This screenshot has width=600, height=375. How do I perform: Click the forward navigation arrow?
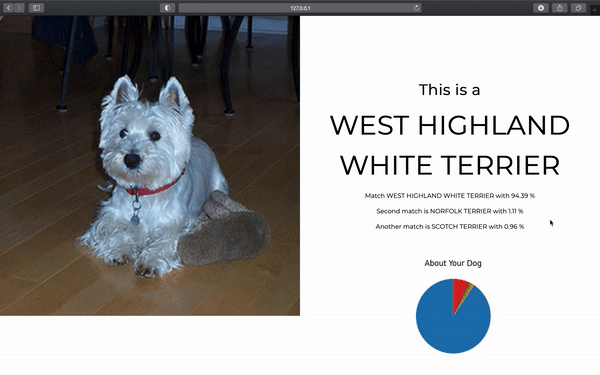tap(20, 8)
